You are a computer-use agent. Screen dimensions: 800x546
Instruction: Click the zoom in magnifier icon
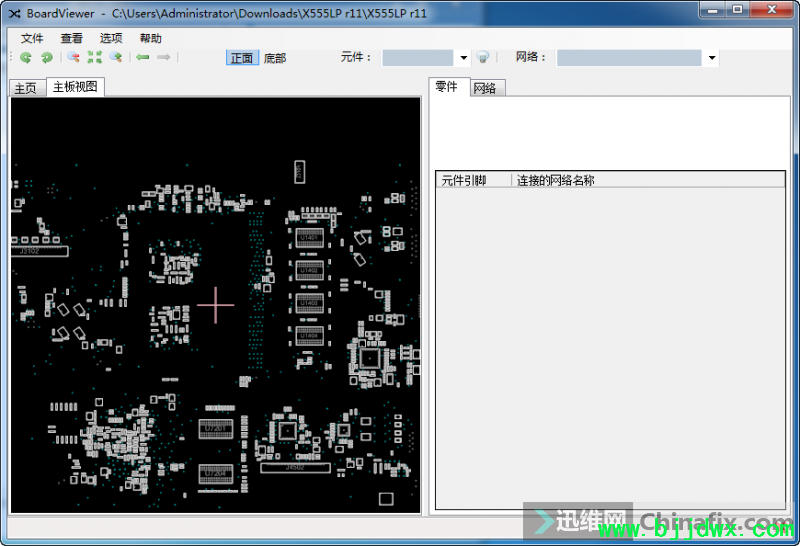tap(116, 57)
